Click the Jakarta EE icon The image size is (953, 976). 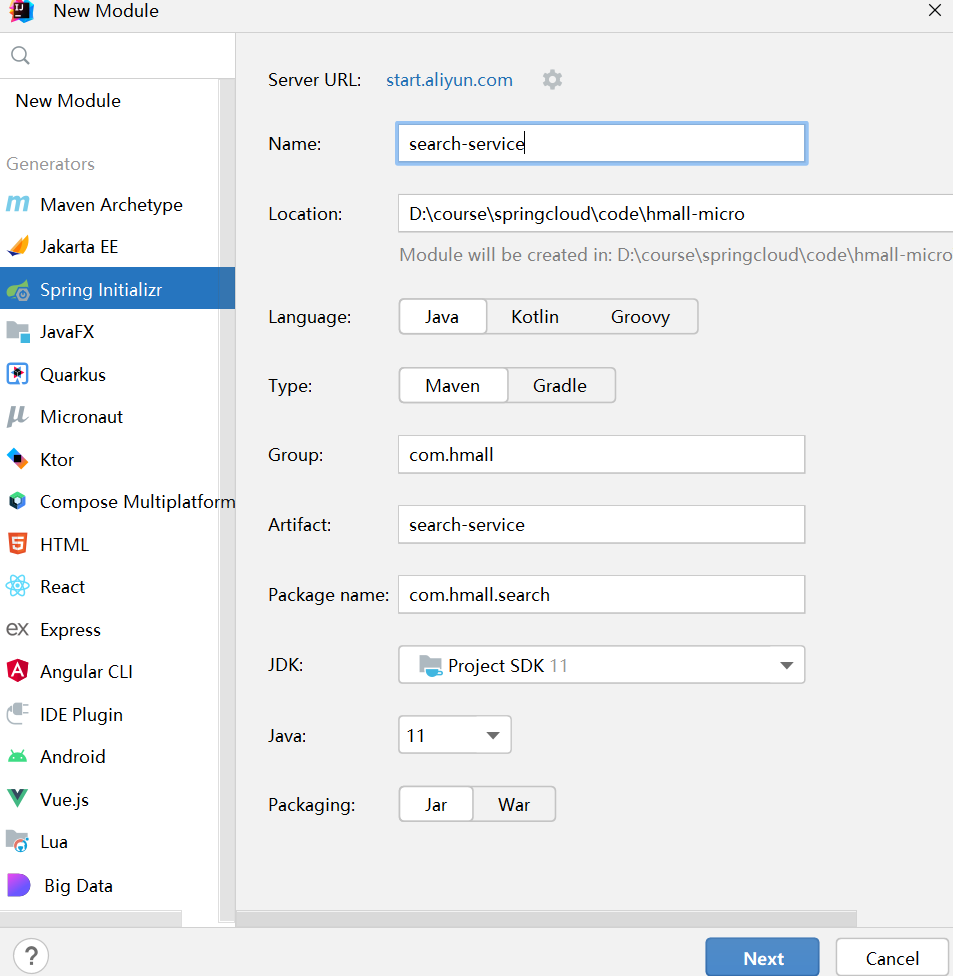pos(18,246)
